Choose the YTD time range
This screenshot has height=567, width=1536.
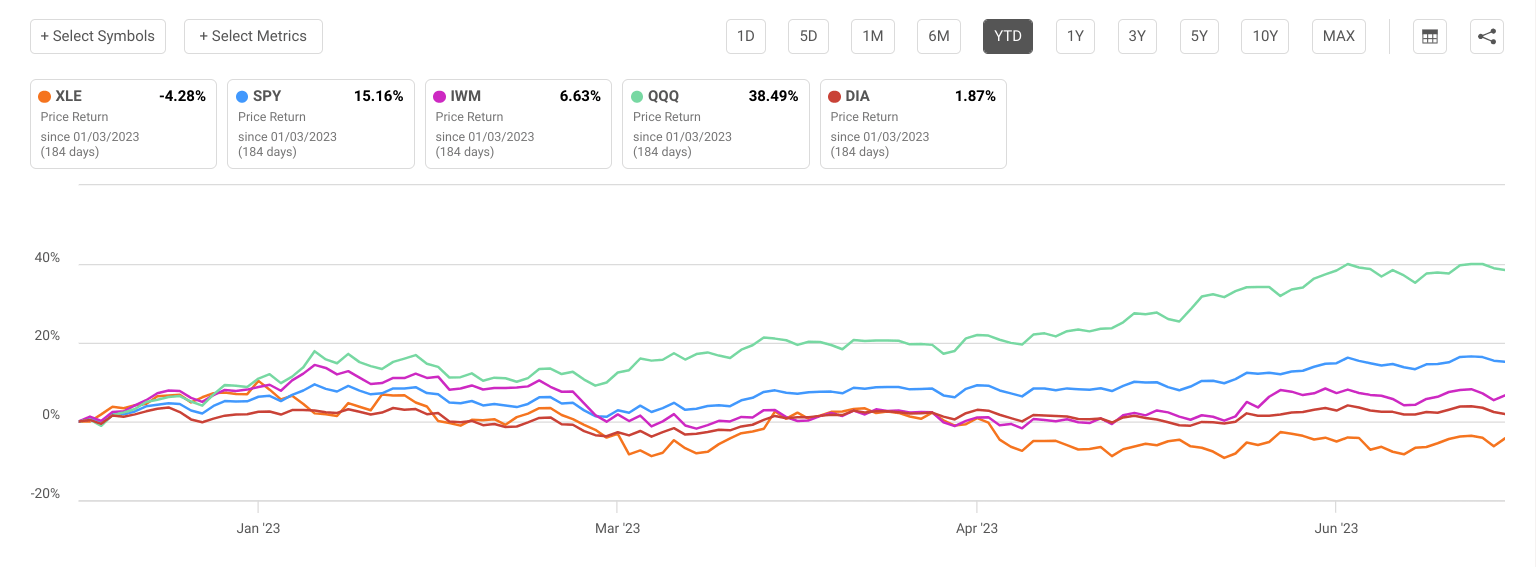[x=1008, y=36]
